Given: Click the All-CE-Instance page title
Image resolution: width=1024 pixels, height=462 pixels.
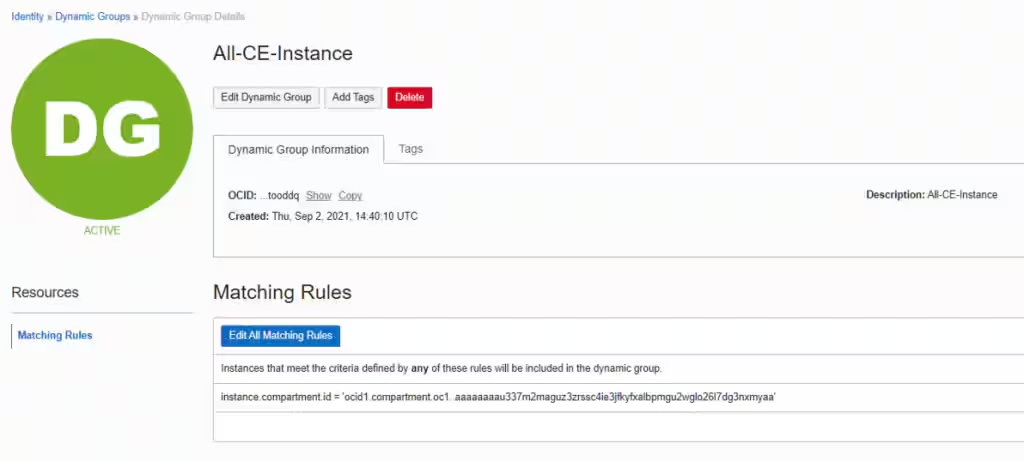Looking at the screenshot, I should (x=283, y=54).
